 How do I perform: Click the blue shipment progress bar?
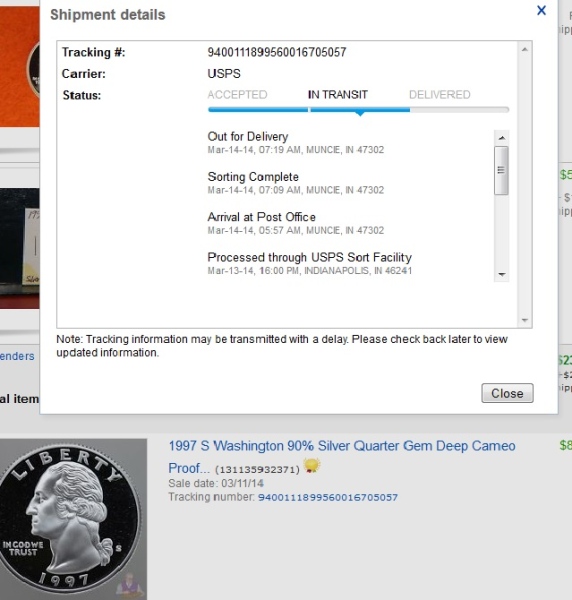(x=309, y=110)
